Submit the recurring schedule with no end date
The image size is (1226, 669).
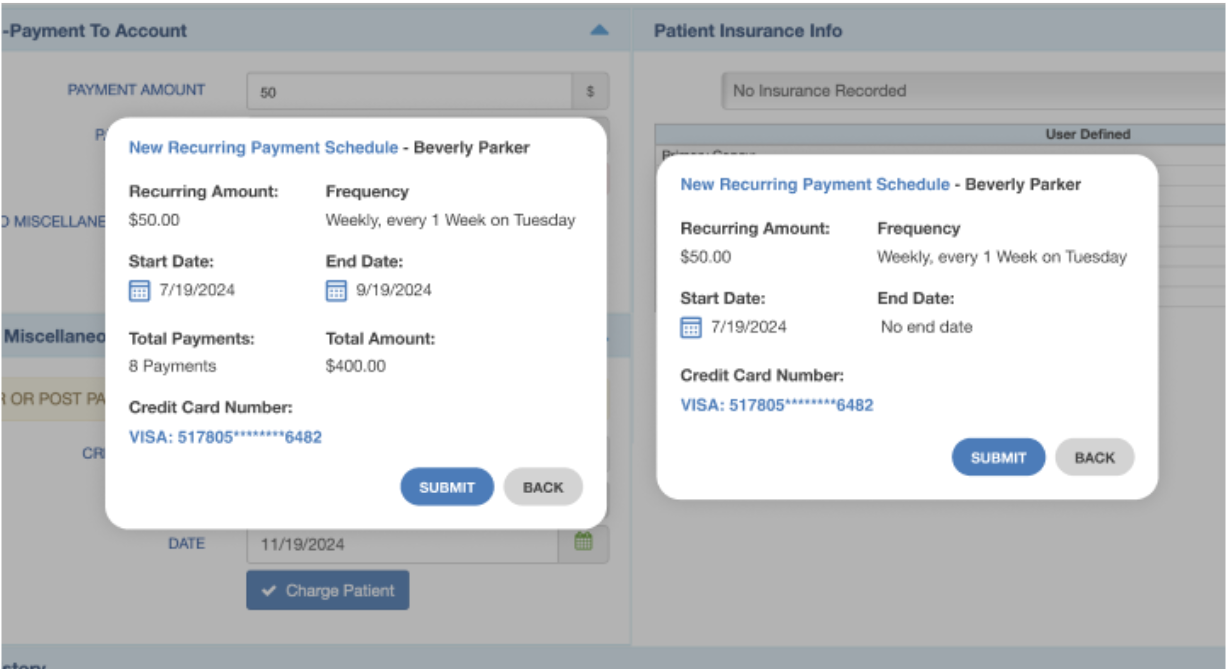tap(998, 457)
